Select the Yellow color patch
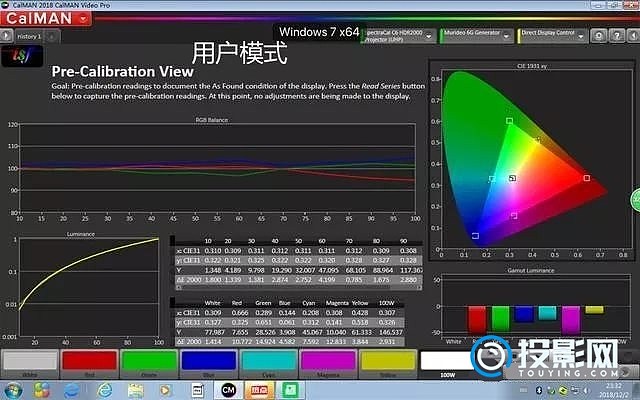The height and width of the screenshot is (400, 640). (x=383, y=363)
